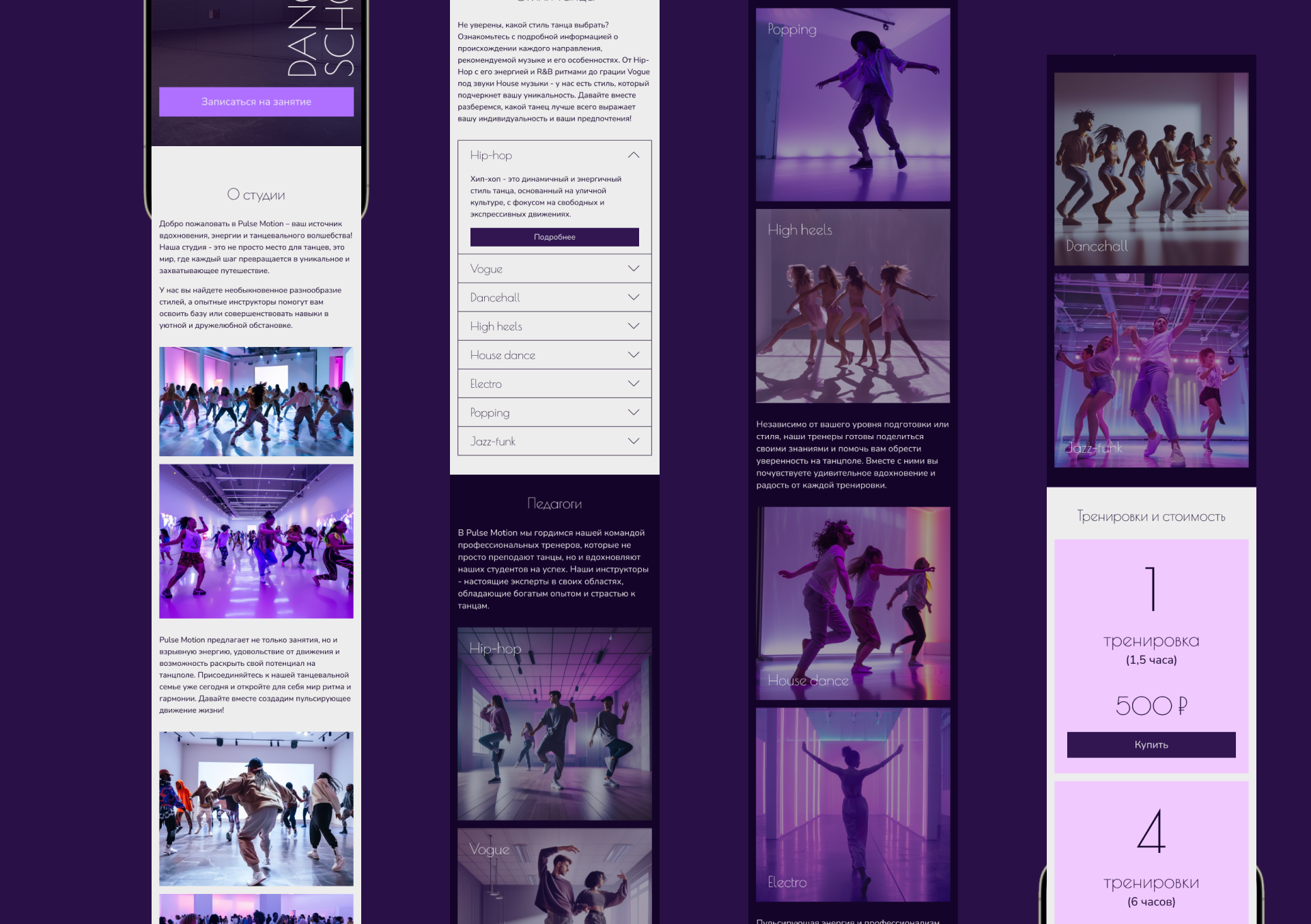Click the first studio photo under О студии
1311x924 pixels.
pos(256,402)
